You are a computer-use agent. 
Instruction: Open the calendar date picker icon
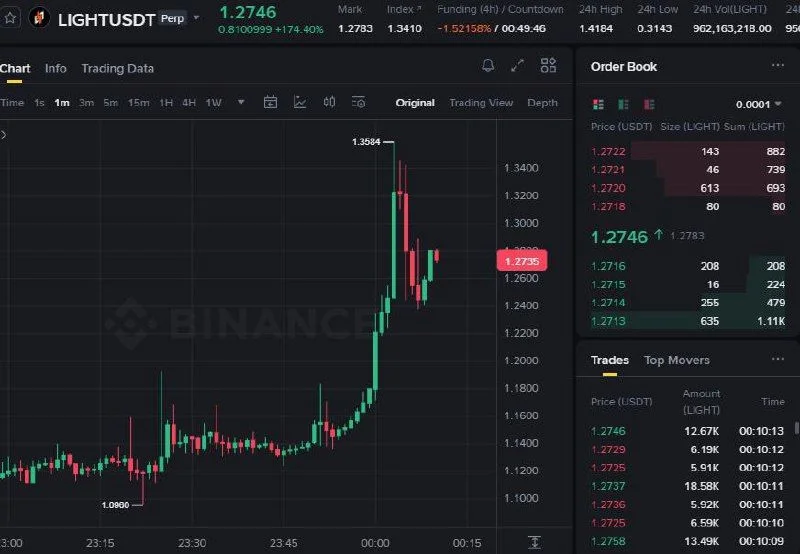click(x=270, y=103)
